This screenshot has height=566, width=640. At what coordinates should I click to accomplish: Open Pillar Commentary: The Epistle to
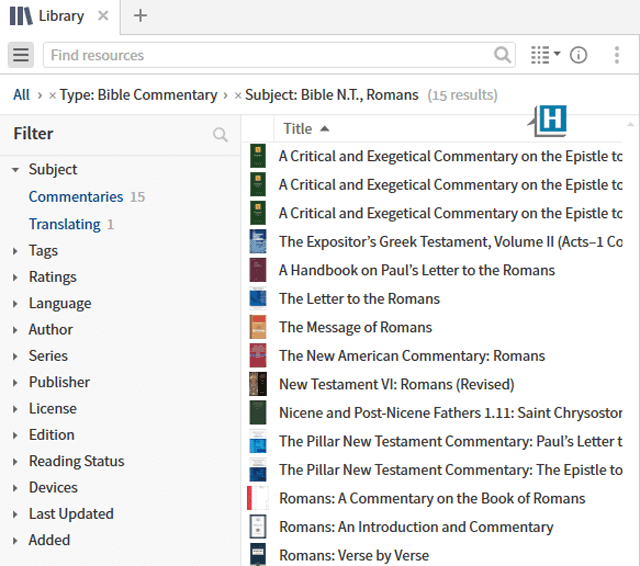(x=451, y=470)
